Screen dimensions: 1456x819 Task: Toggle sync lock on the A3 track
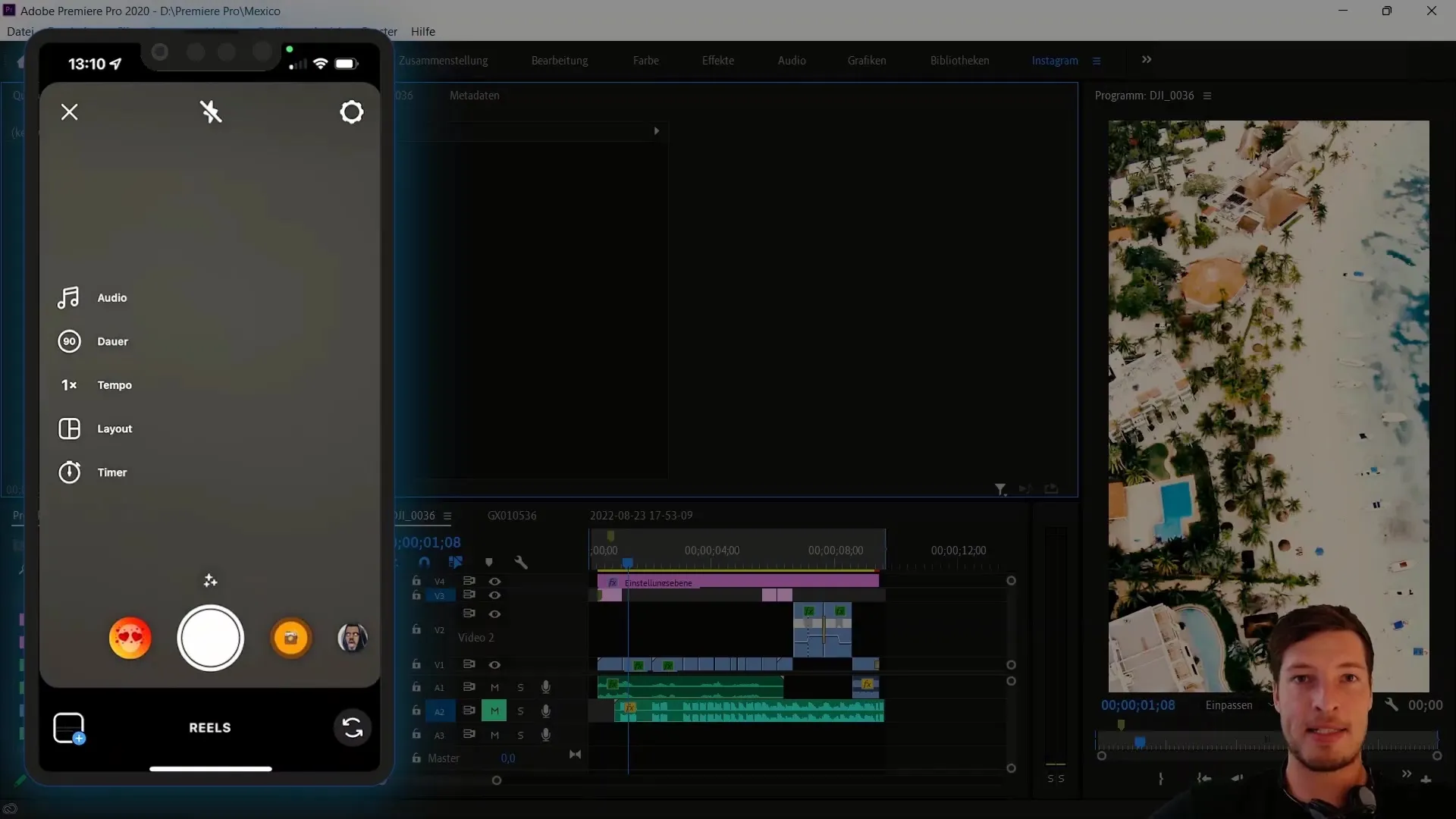click(469, 734)
